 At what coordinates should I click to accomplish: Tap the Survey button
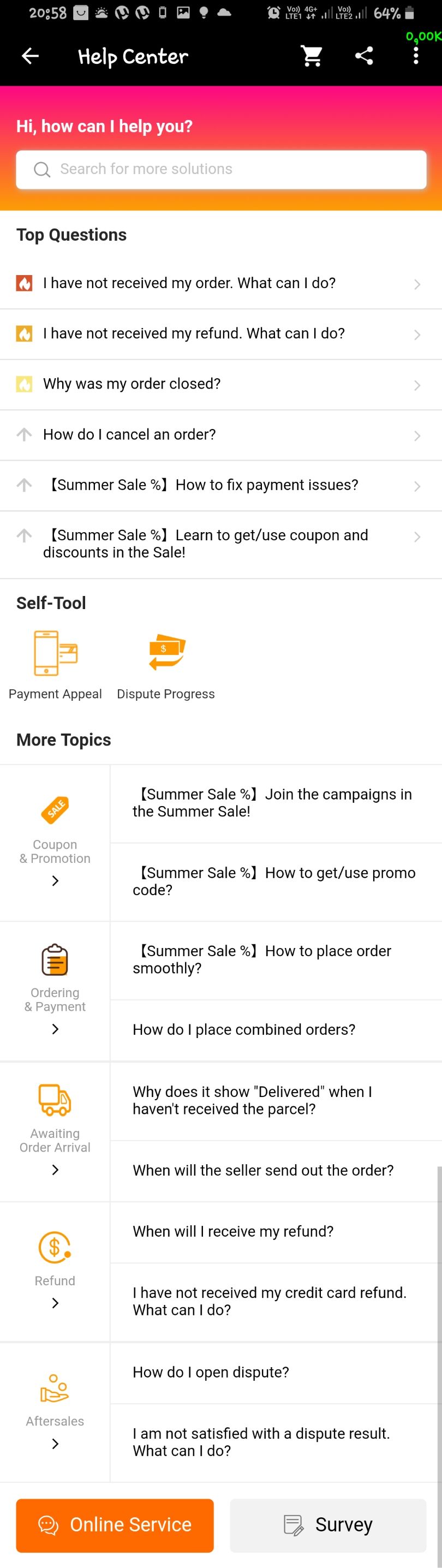tap(328, 1525)
